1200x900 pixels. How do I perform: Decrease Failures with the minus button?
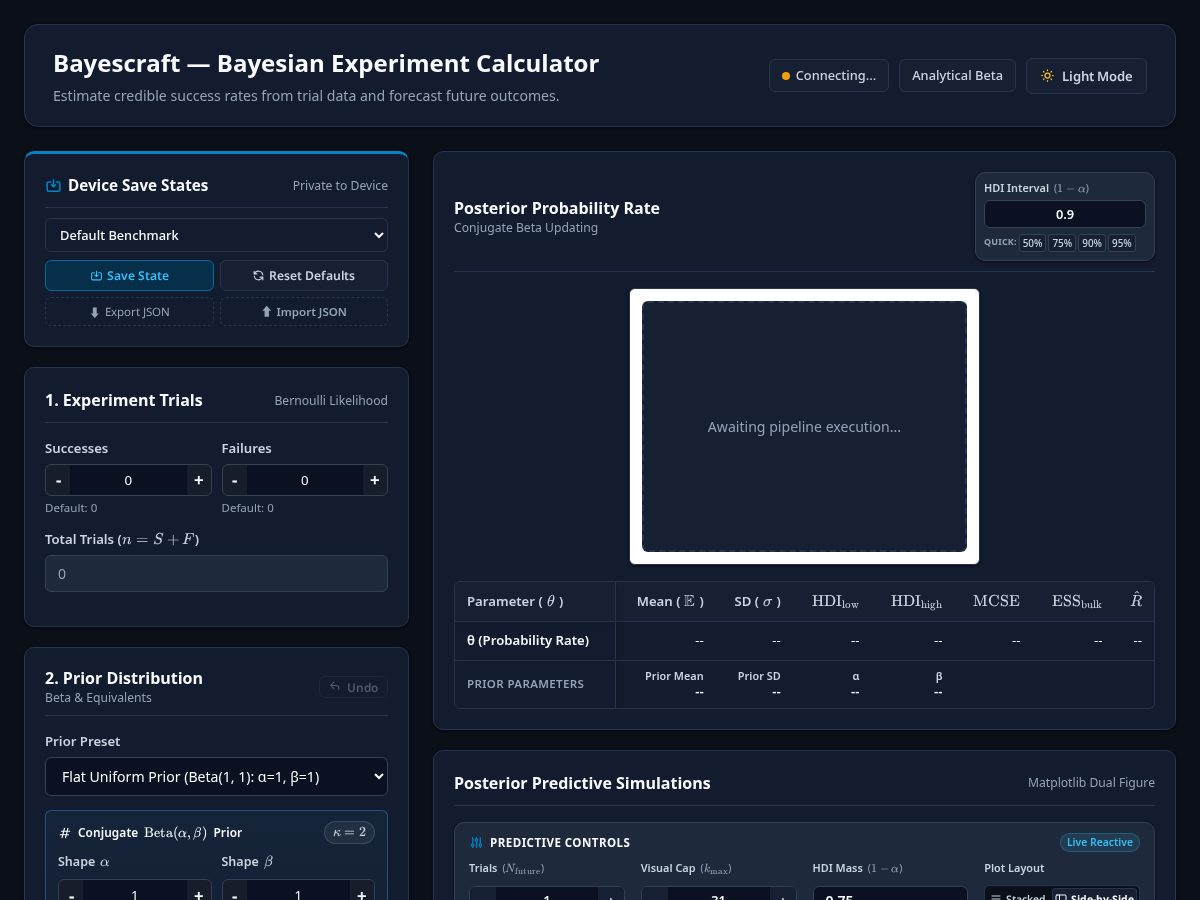(235, 480)
